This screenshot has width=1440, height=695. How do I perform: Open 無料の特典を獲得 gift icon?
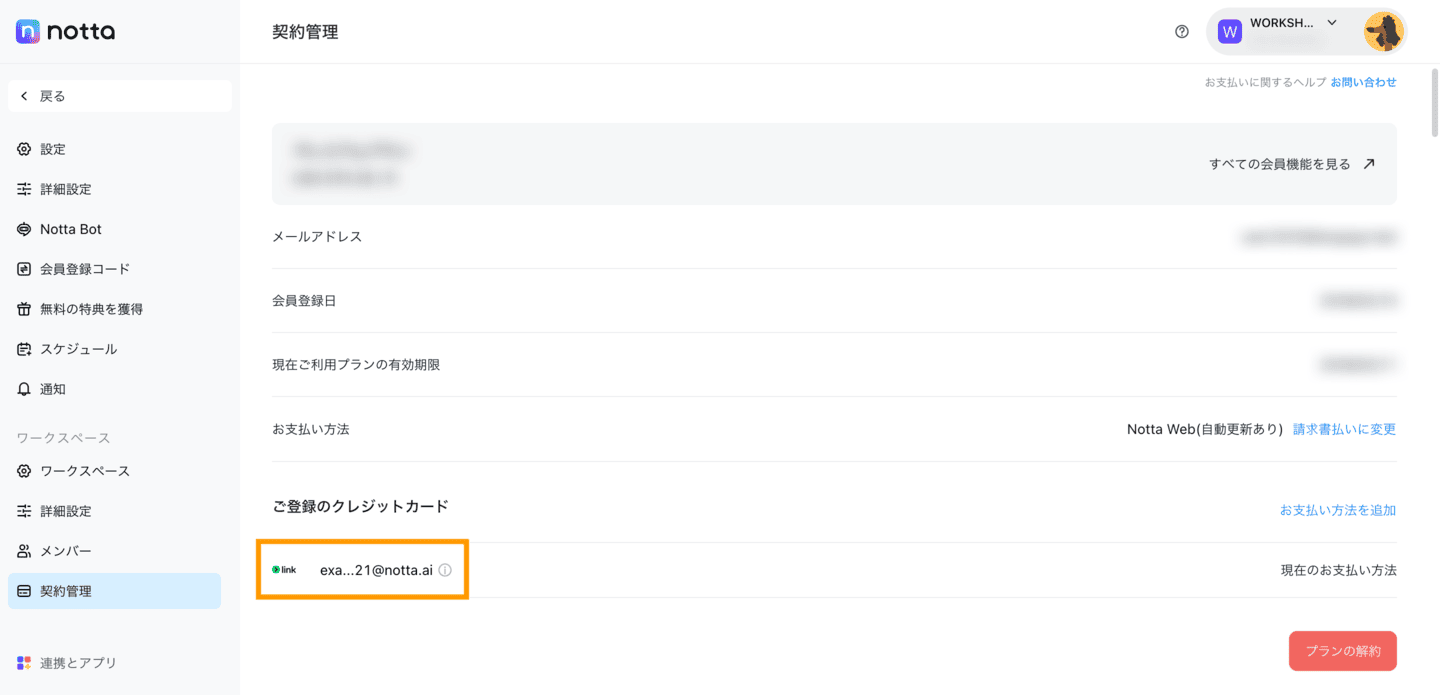[22, 308]
